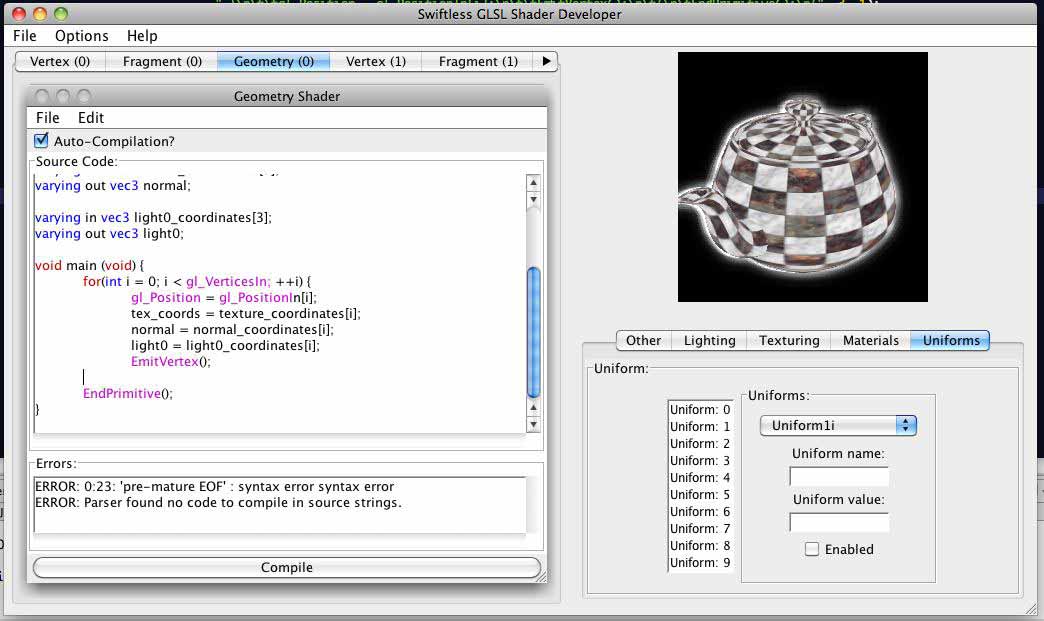Open the Uniform1i type dropdown
Screen dimensions: 1044x621
[x=838, y=425]
